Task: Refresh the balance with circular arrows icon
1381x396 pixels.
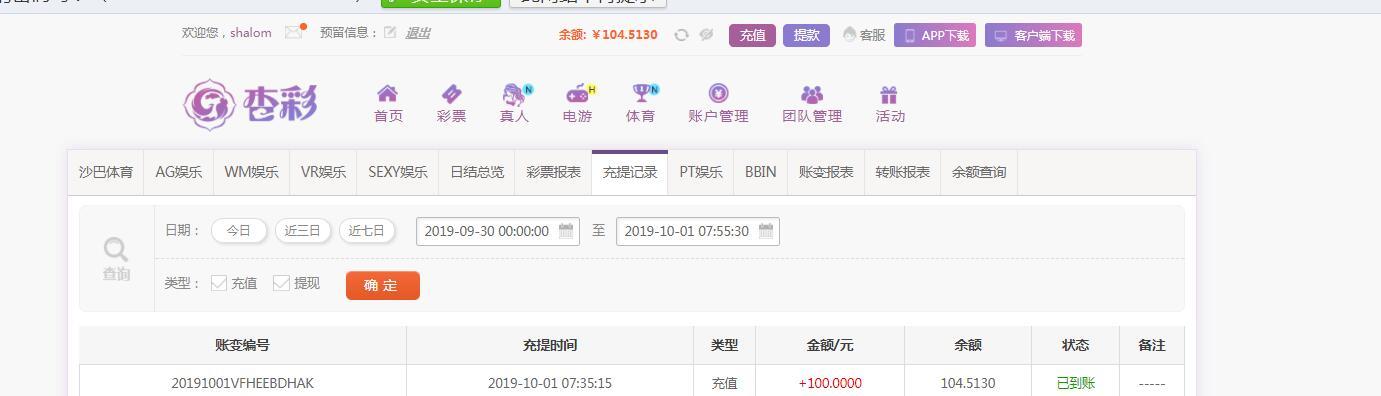Action: pyautogui.click(x=681, y=35)
